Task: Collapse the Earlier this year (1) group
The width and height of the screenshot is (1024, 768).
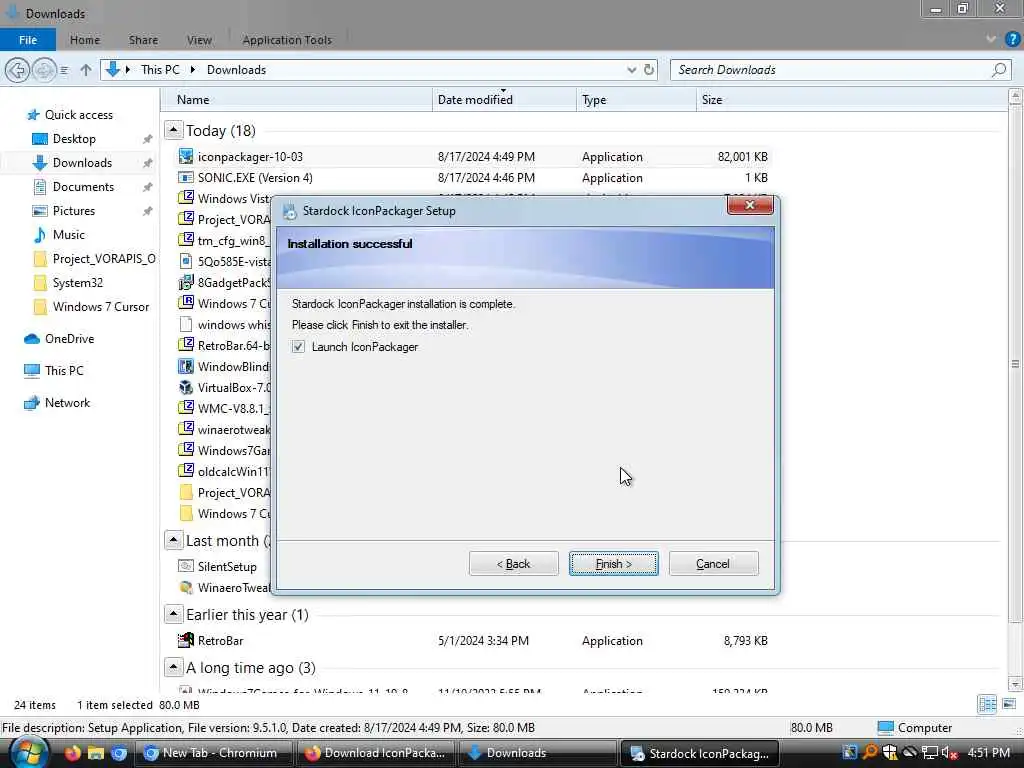Action: coord(173,614)
